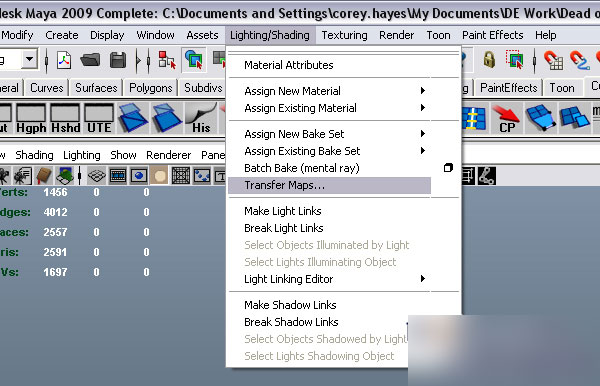Click the lock selection padlock icon
Image resolution: width=600 pixels, height=386 pixels.
tap(489, 60)
